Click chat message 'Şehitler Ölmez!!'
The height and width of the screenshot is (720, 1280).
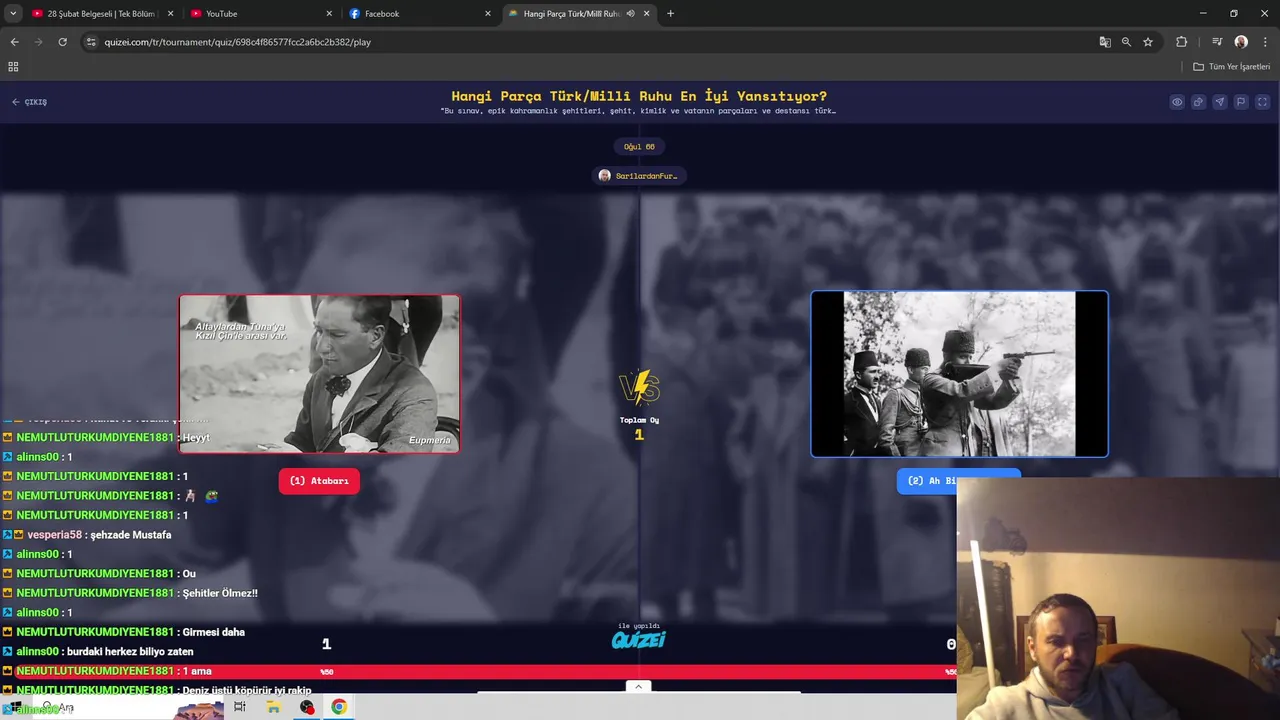click(220, 593)
